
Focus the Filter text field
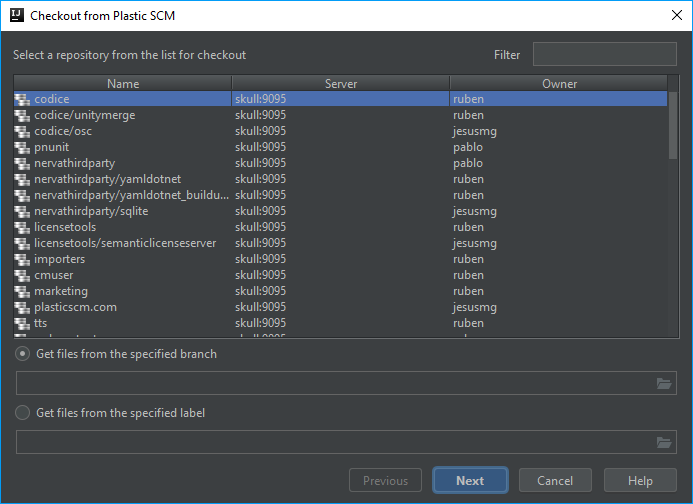[x=605, y=54]
